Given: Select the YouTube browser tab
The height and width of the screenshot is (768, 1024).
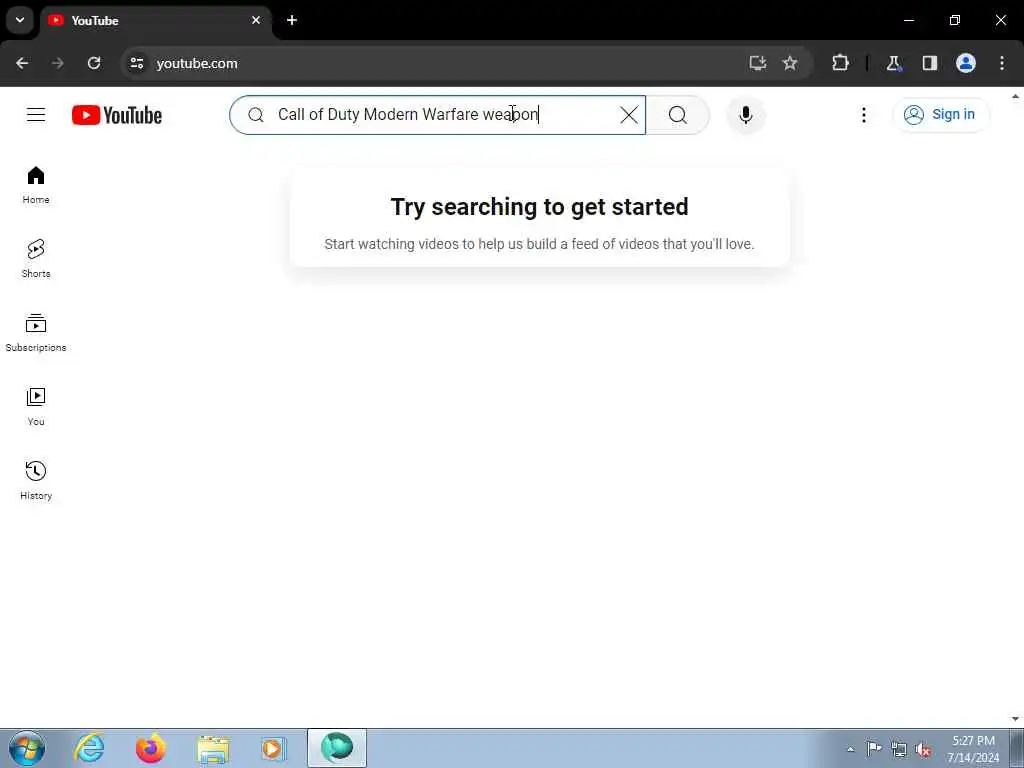Looking at the screenshot, I should point(157,20).
